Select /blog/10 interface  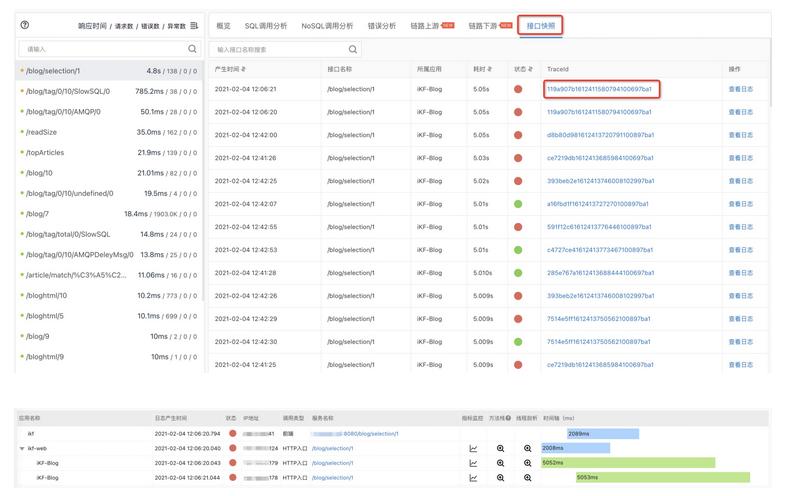pyautogui.click(x=109, y=173)
